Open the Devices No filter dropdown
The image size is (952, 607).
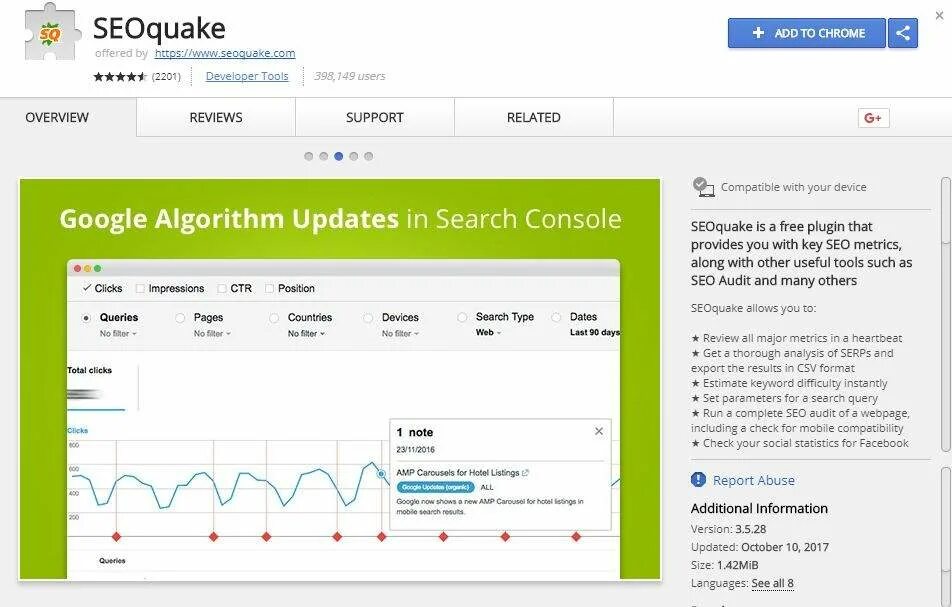[x=400, y=333]
